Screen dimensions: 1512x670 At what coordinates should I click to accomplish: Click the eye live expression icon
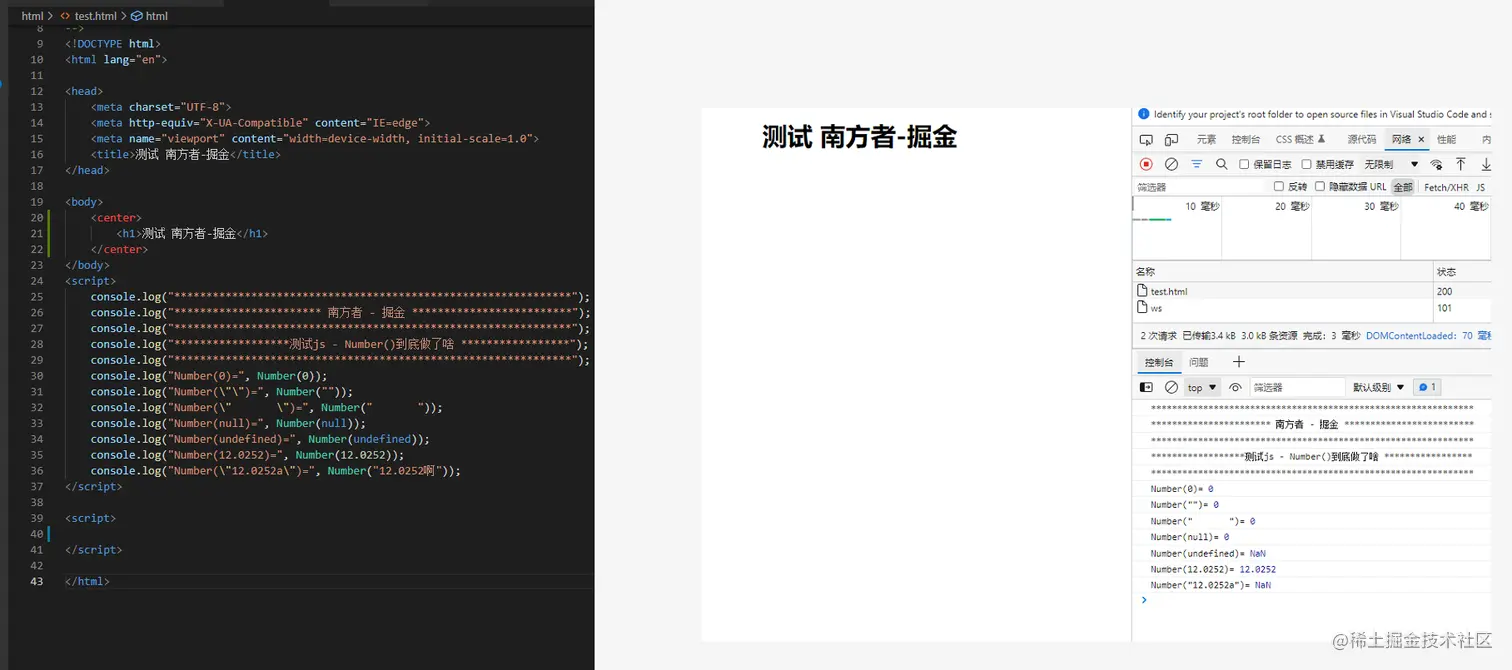1235,387
